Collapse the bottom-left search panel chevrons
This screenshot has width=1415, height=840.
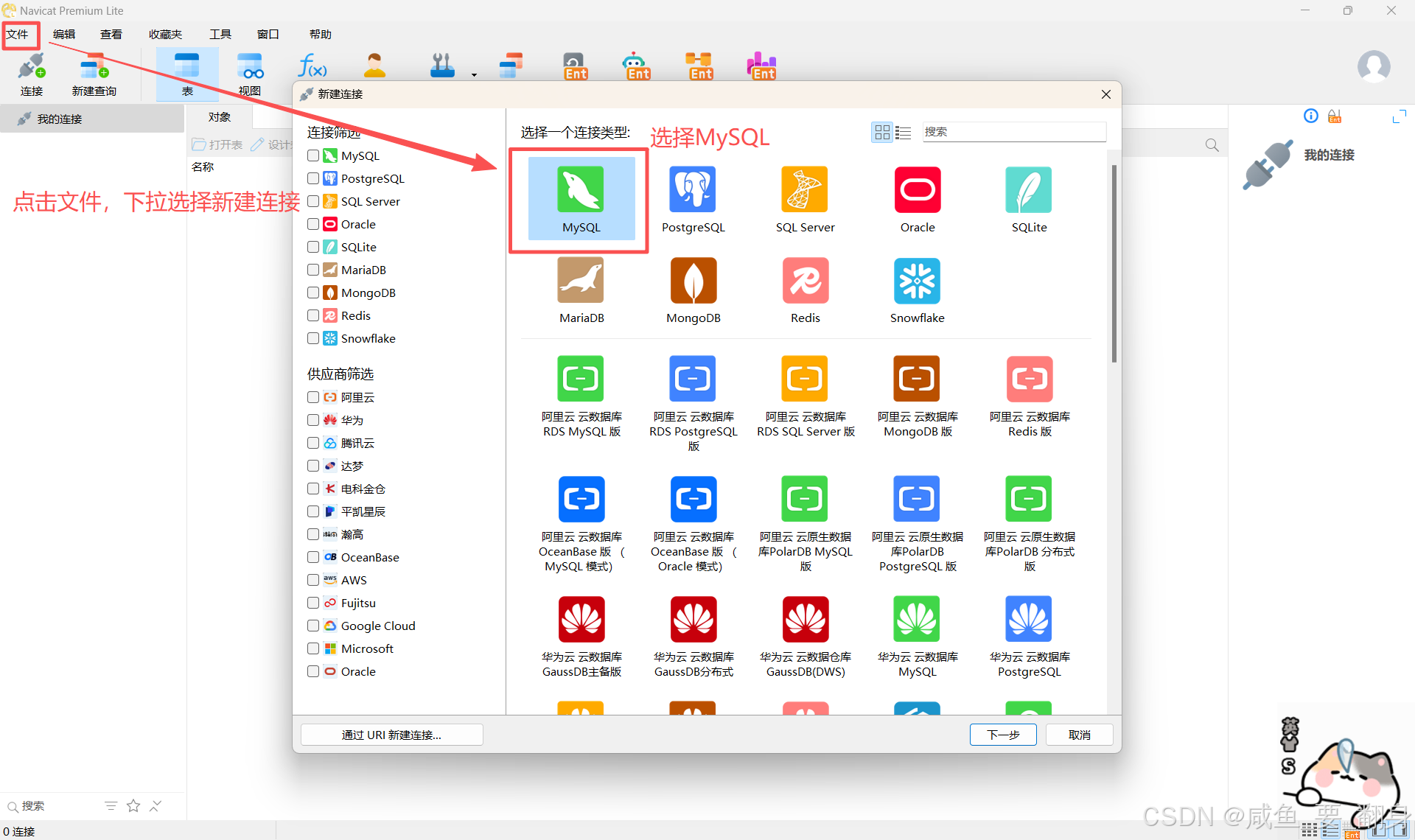click(x=156, y=805)
